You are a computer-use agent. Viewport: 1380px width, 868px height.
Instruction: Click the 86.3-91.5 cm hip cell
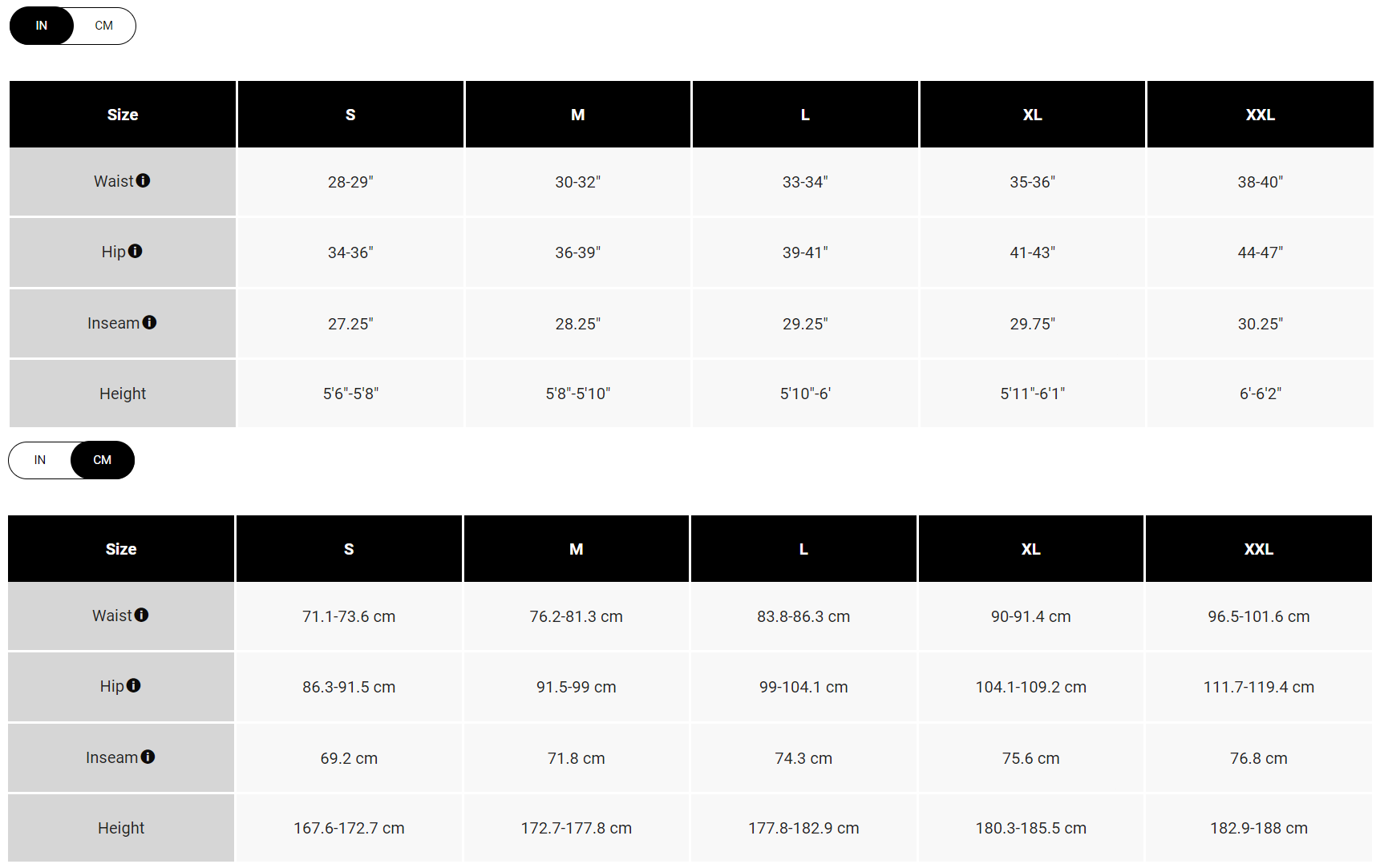click(349, 687)
